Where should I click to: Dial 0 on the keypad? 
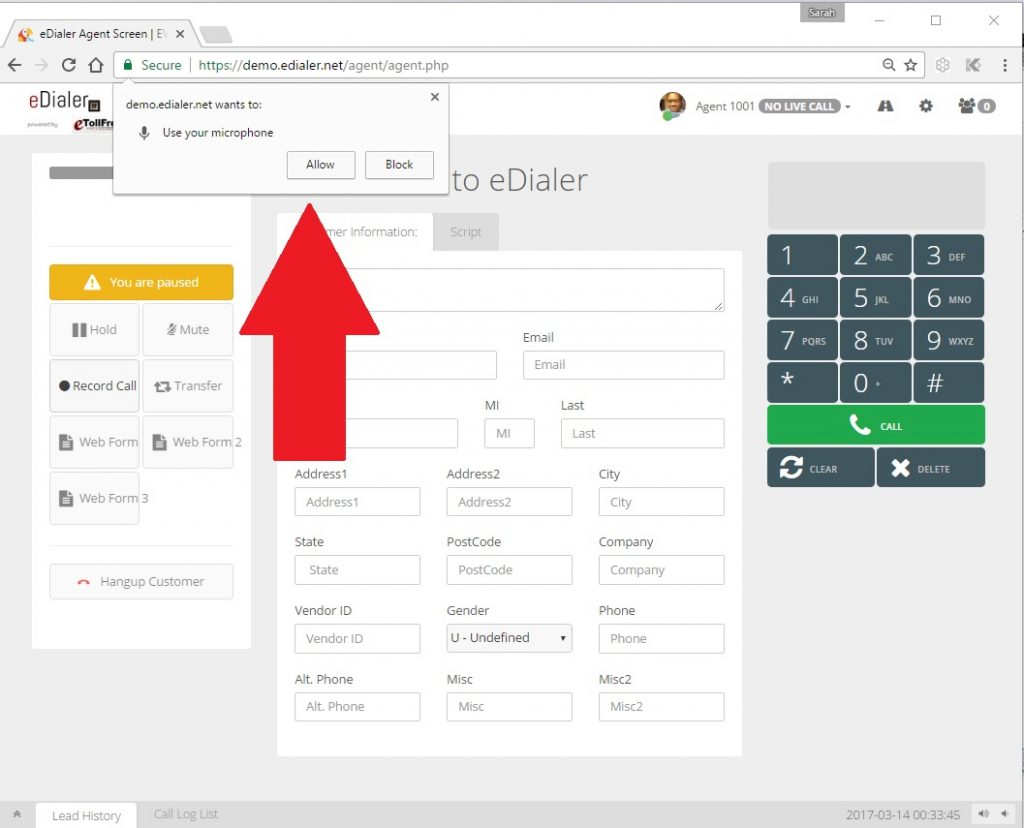pos(876,383)
